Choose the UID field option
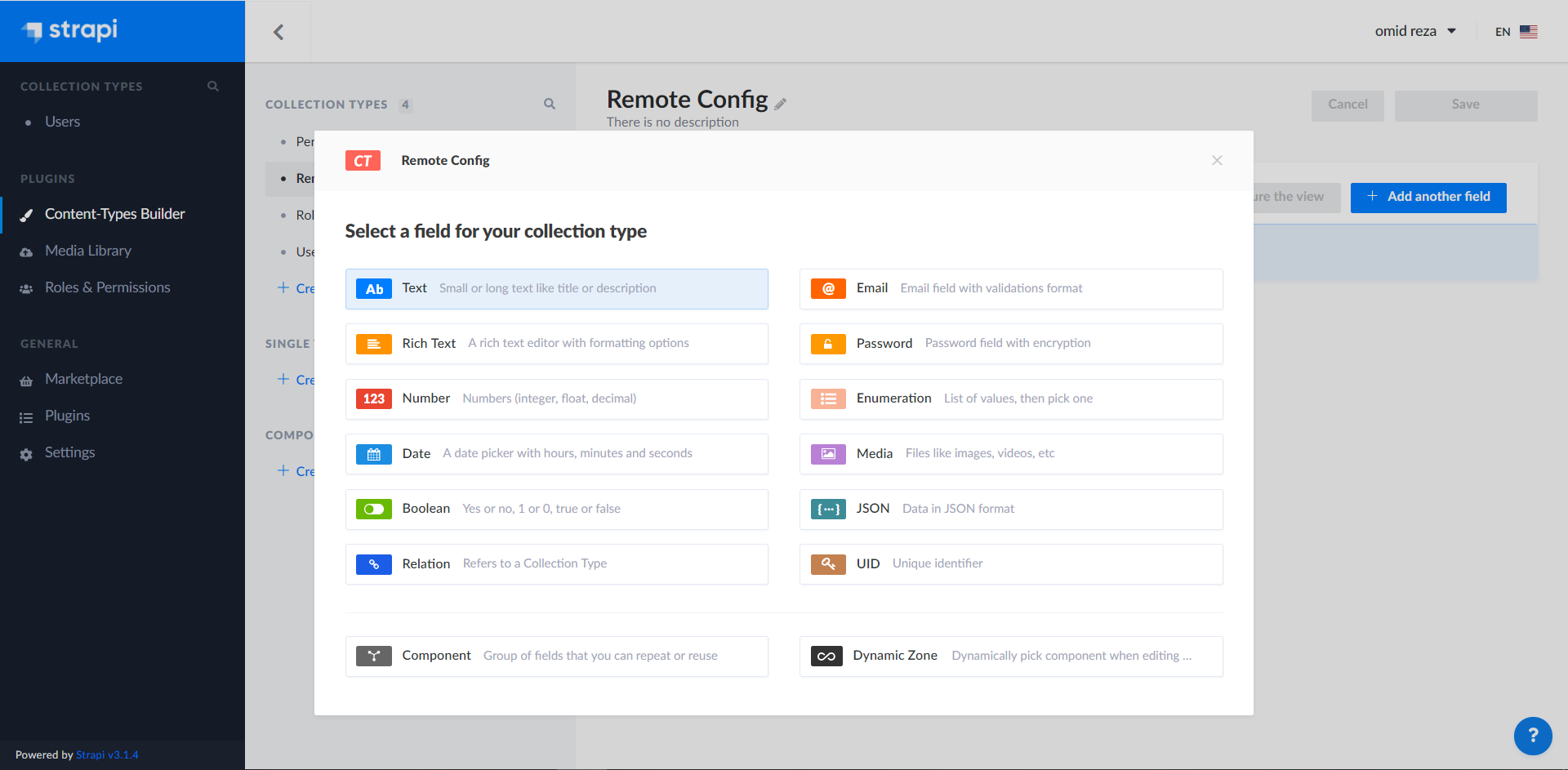The image size is (1568, 770). coord(1011,564)
